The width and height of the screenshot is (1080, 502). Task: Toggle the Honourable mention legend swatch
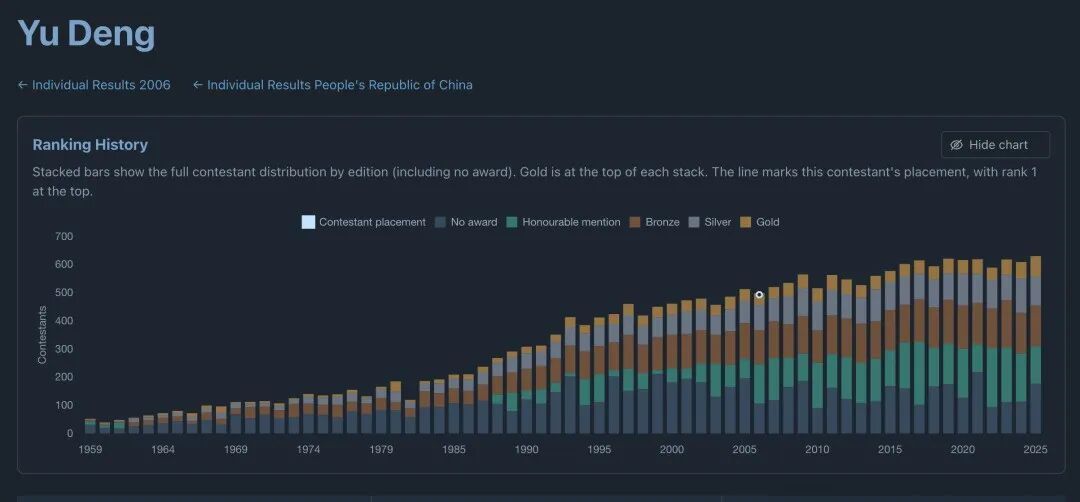tap(512, 222)
